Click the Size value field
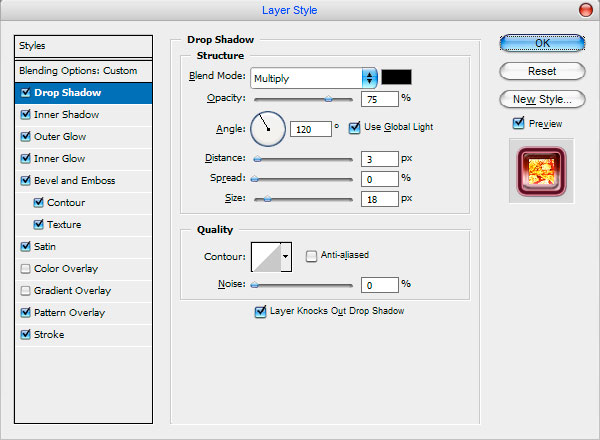 click(x=380, y=199)
